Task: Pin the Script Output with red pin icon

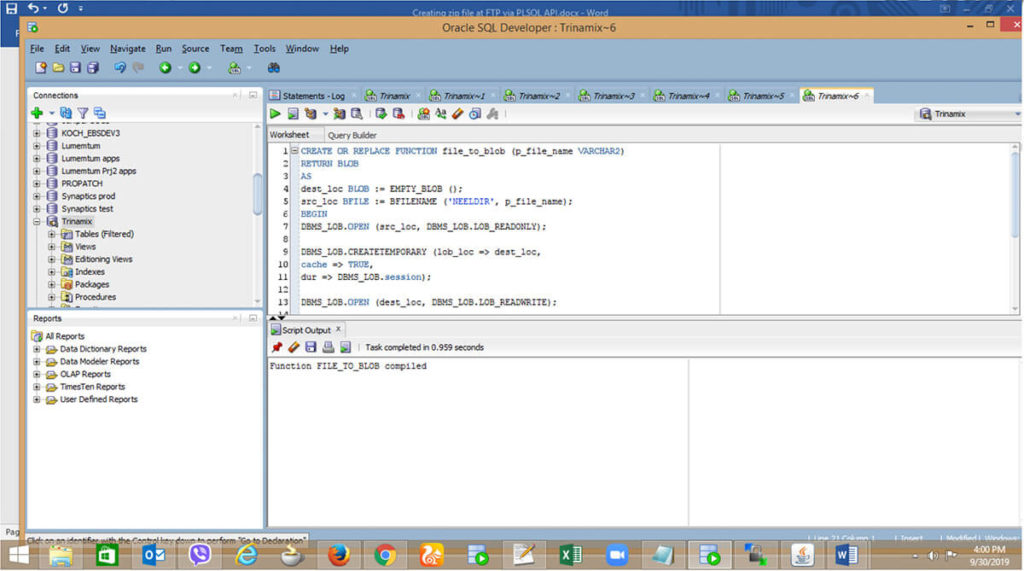Action: click(x=277, y=347)
